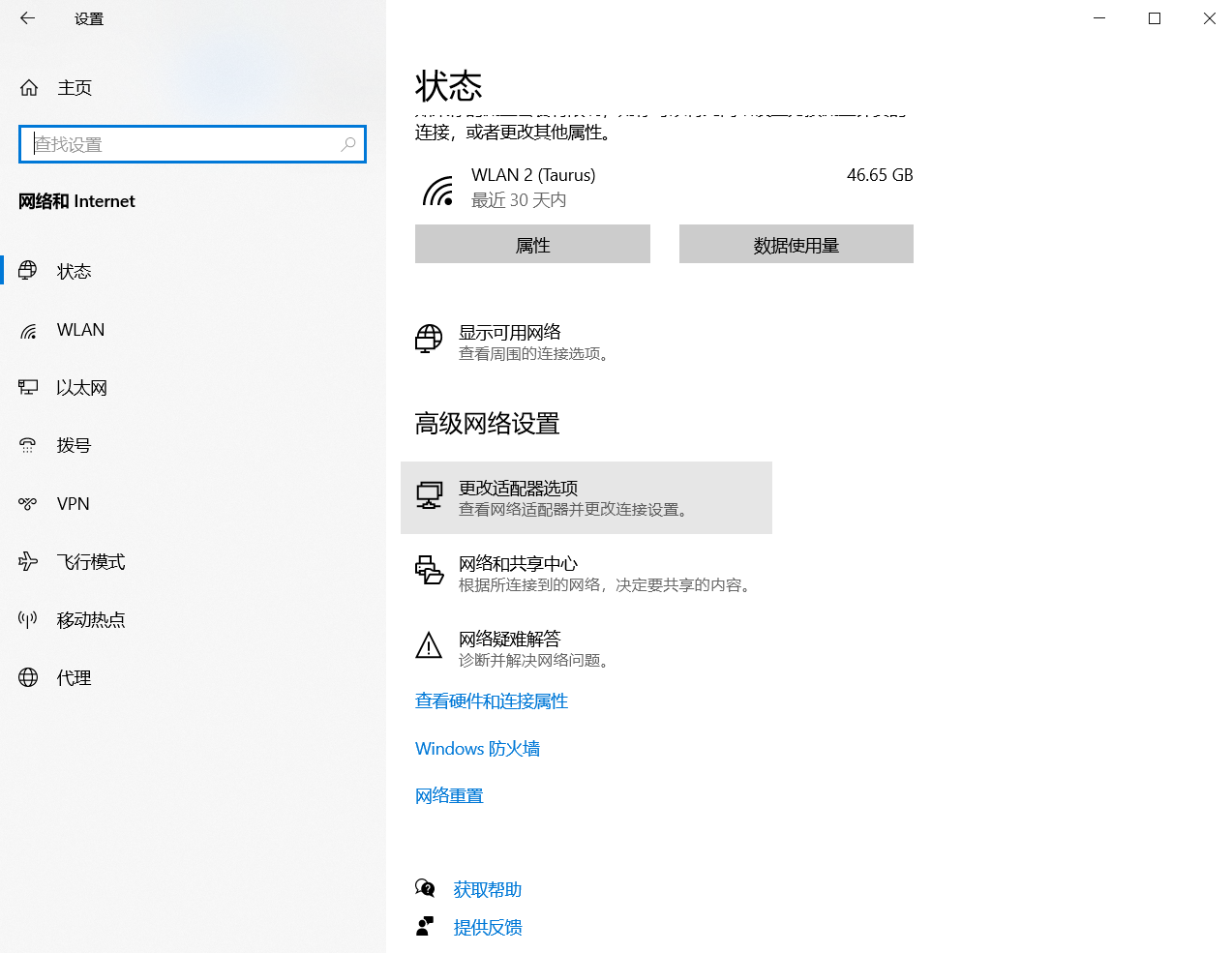Click the mobile hotspot icon
This screenshot has width=1232, height=953.
point(28,620)
